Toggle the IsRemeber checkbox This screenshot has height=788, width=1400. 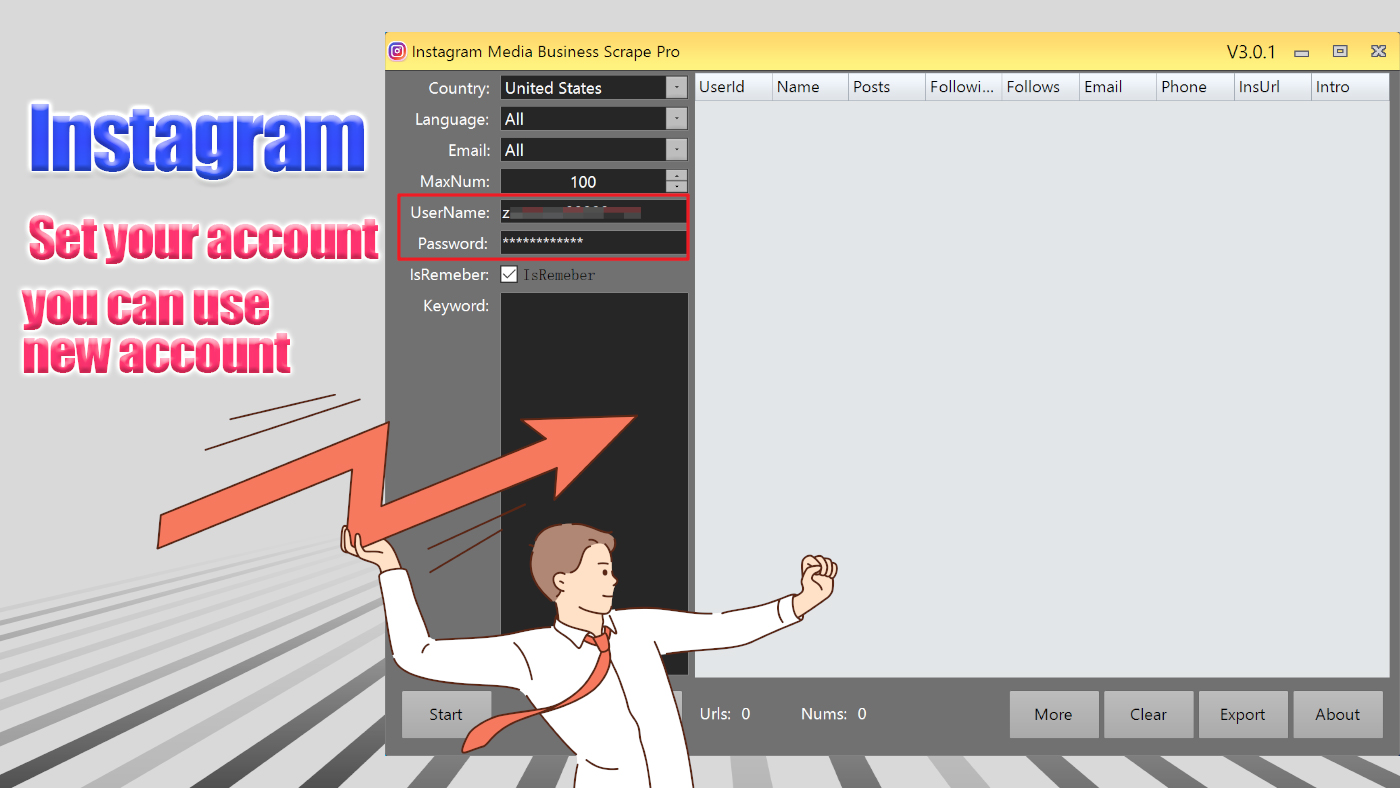pyautogui.click(x=509, y=274)
